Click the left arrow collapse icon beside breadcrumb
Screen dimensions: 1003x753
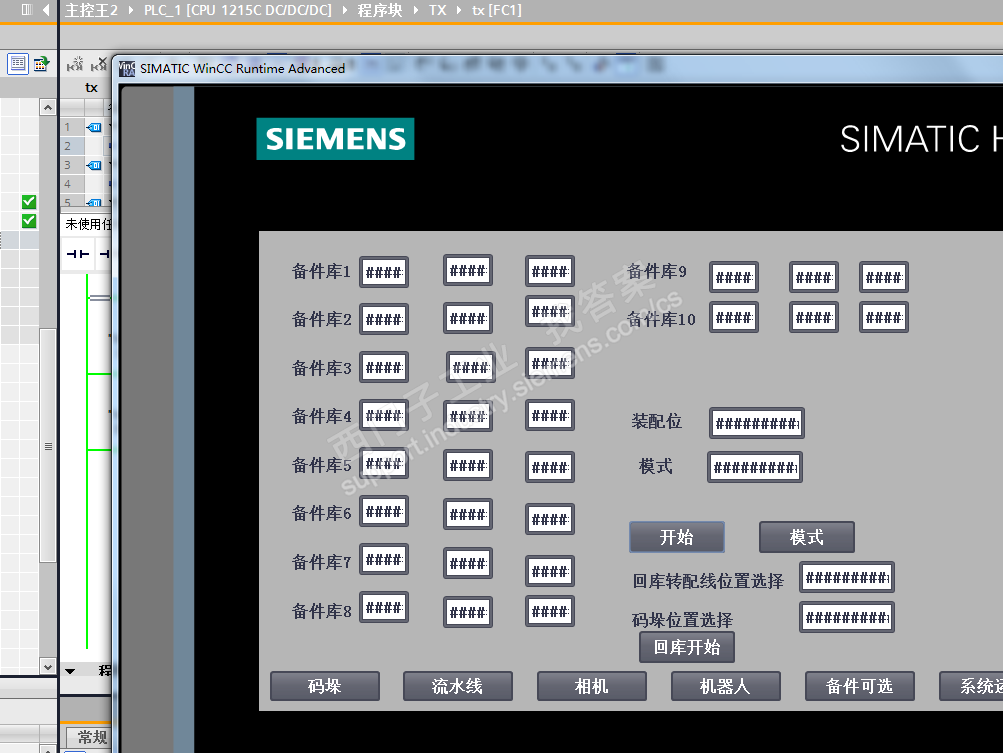pyautogui.click(x=46, y=10)
